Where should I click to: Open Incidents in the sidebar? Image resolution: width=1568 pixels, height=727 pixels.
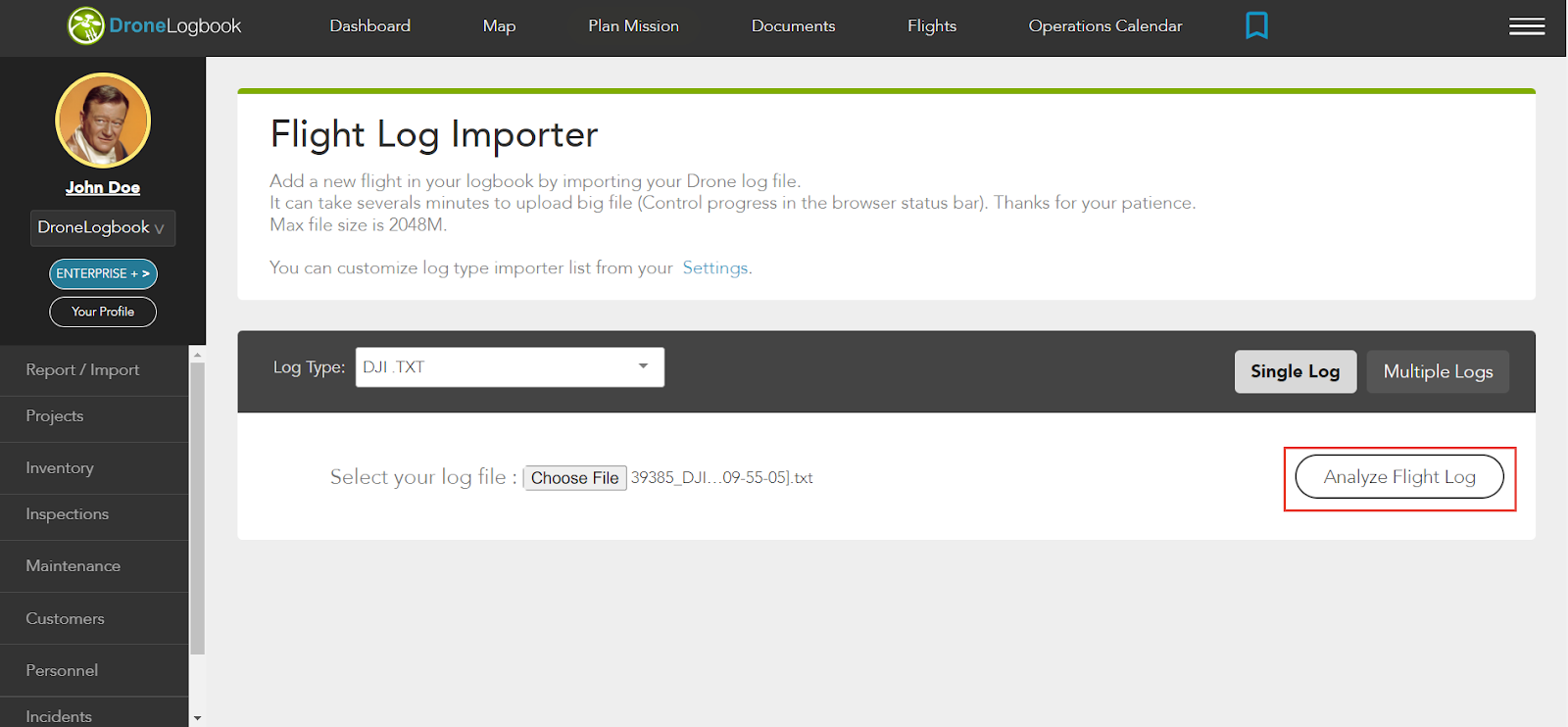click(x=94, y=713)
